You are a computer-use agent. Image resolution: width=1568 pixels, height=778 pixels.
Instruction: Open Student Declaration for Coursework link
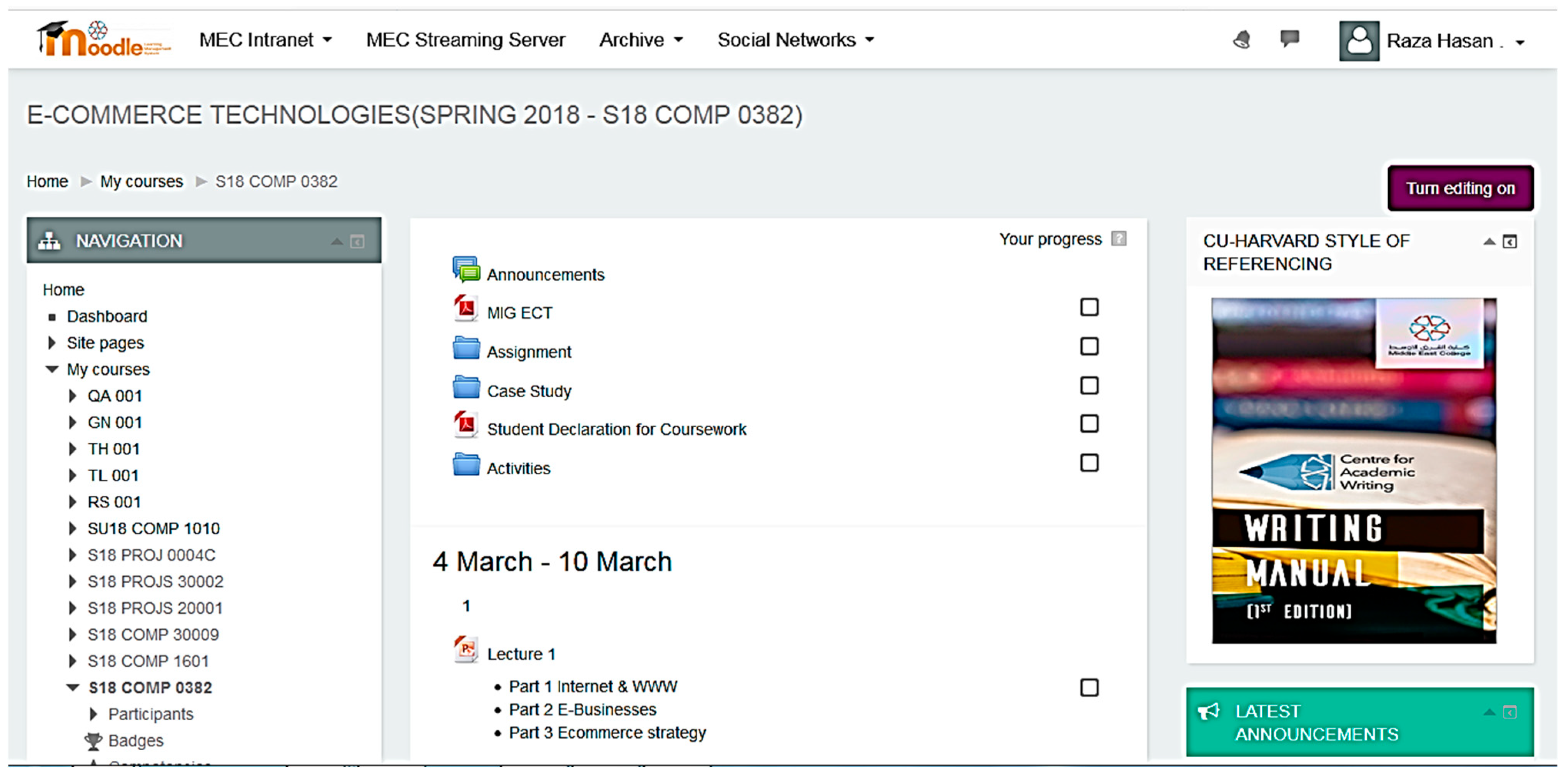click(x=616, y=430)
